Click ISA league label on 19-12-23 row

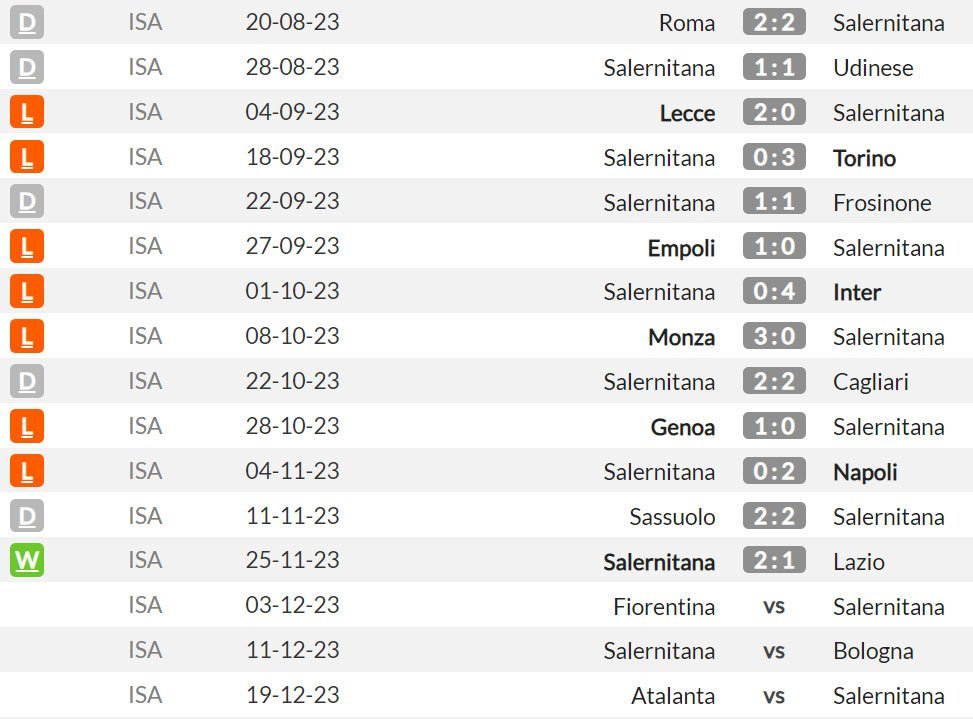[x=145, y=695]
